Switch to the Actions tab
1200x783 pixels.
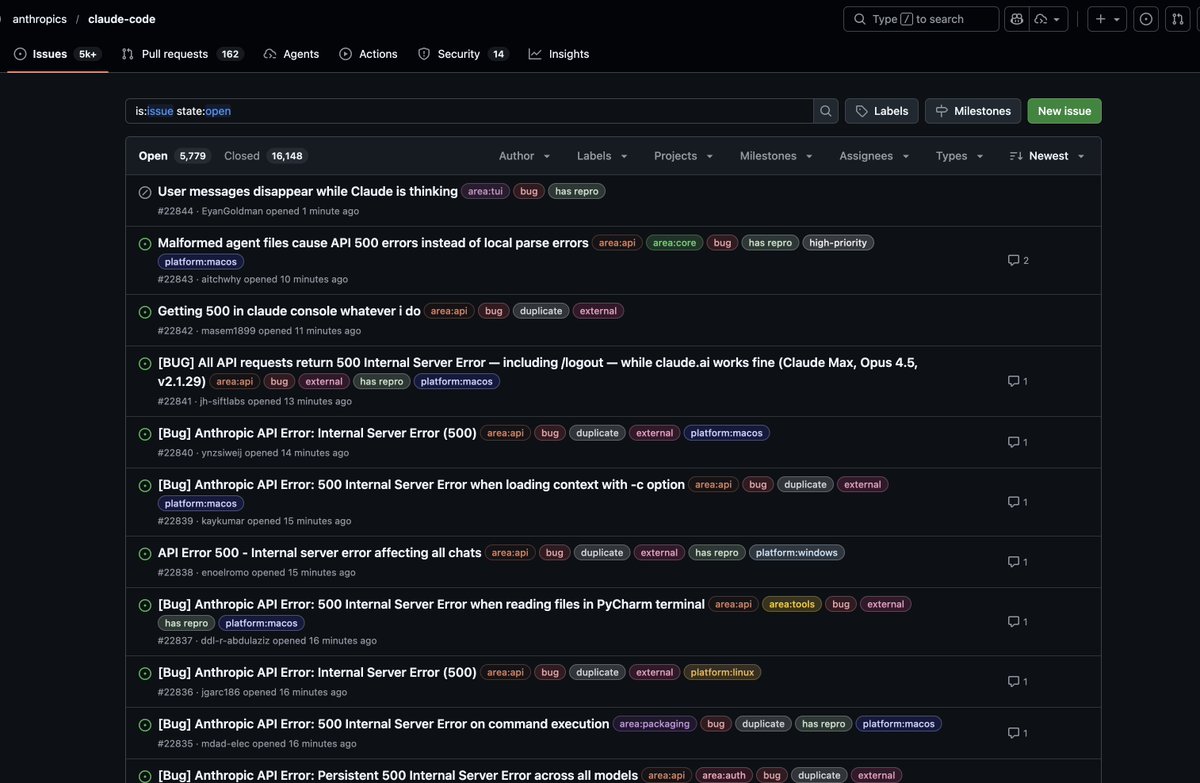[x=368, y=54]
